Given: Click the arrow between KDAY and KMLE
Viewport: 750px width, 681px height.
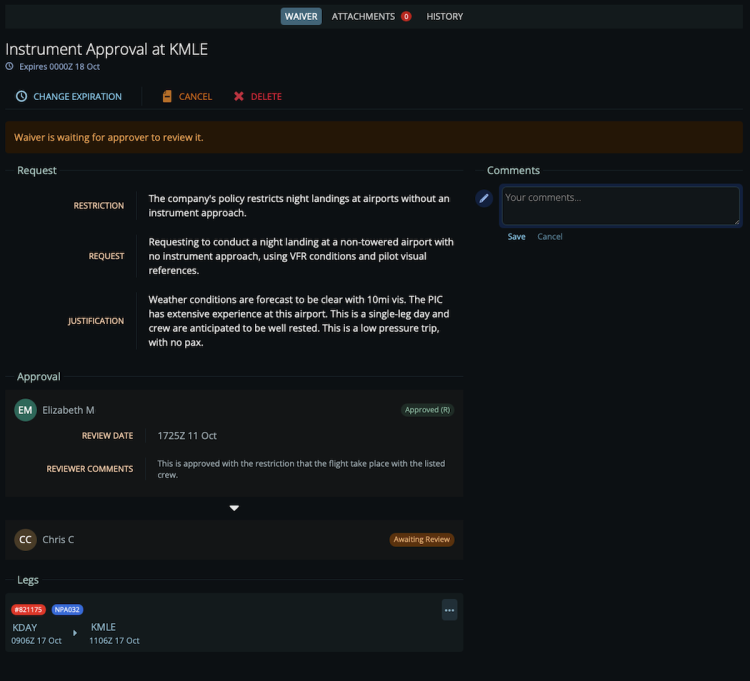Looking at the screenshot, I should pos(74,633).
